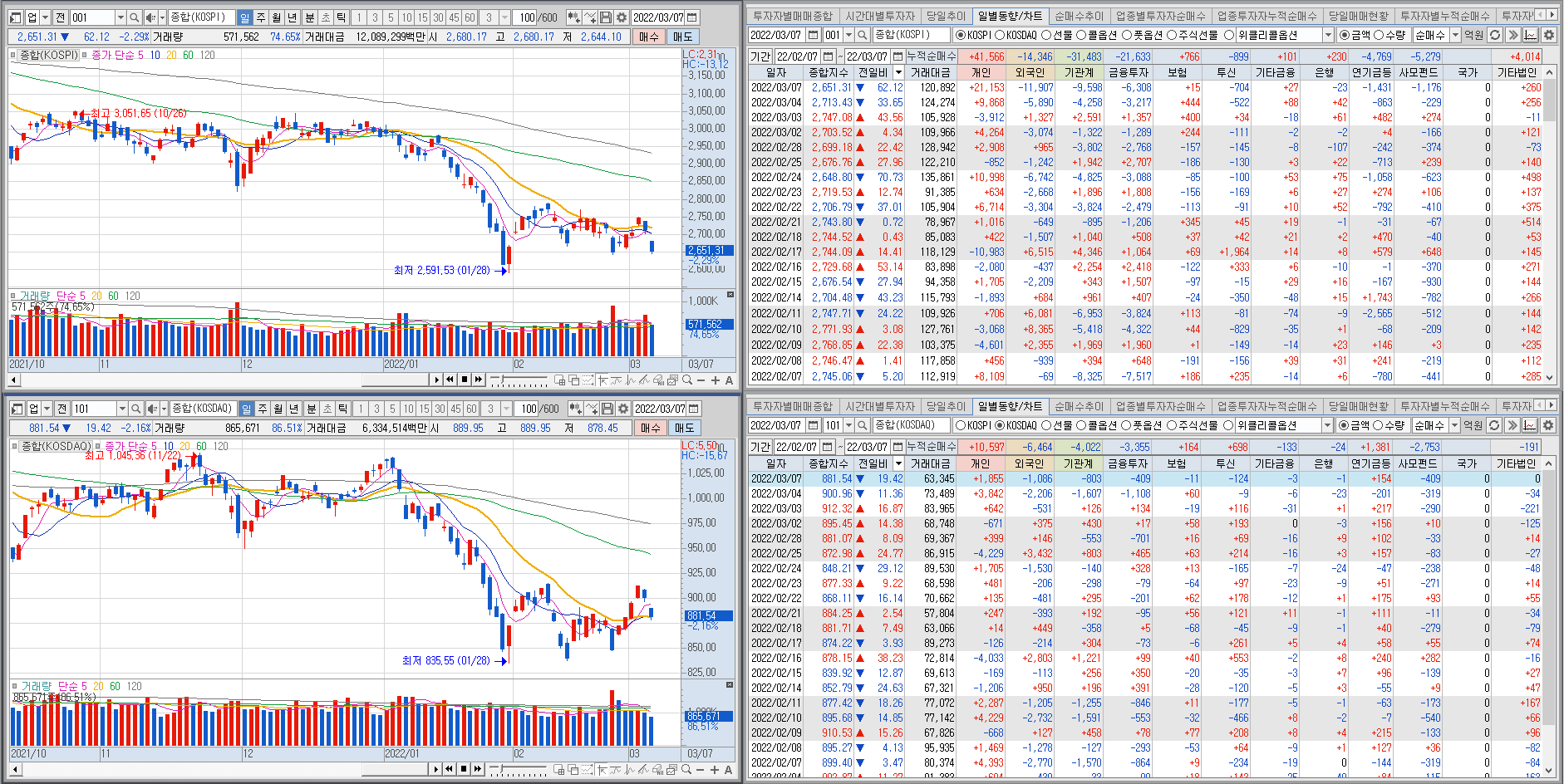Click the search magnifier in KOSPI chart toolbar
The height and width of the screenshot is (784, 1564).
(x=135, y=17)
